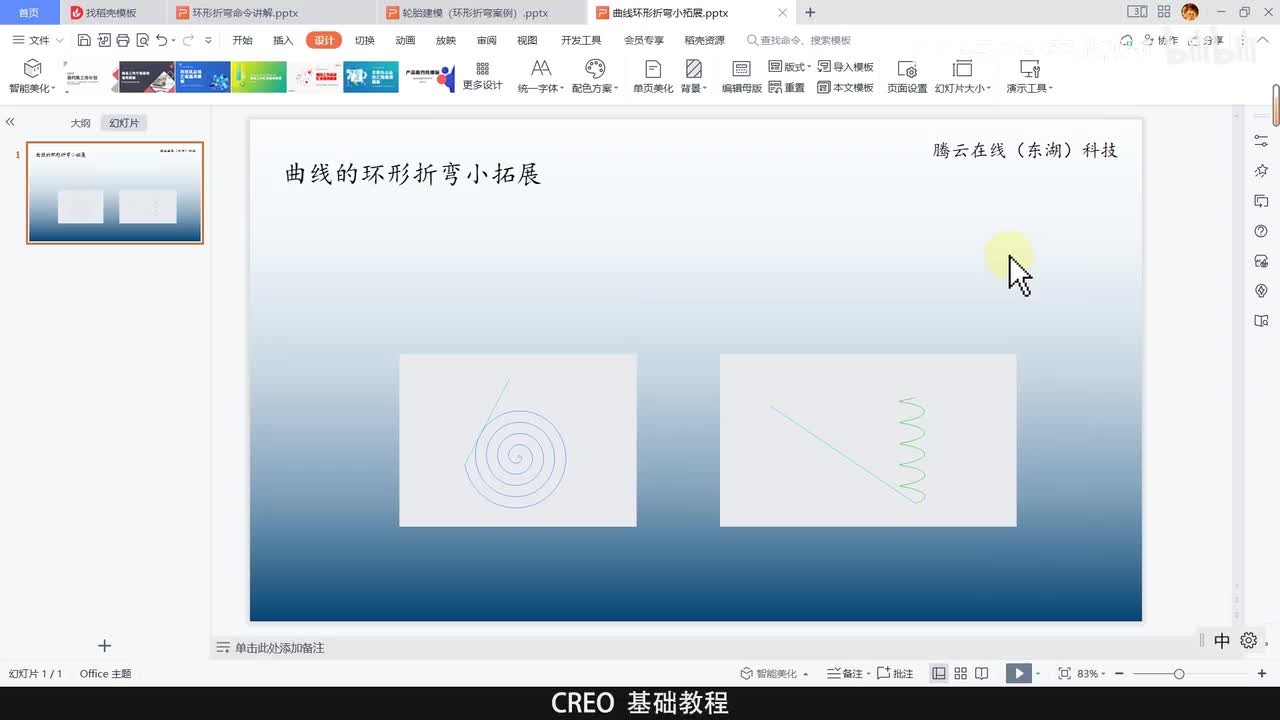The width and height of the screenshot is (1280, 720).
Task: Click 协作 collaborate icon at top right
Action: coord(1160,40)
